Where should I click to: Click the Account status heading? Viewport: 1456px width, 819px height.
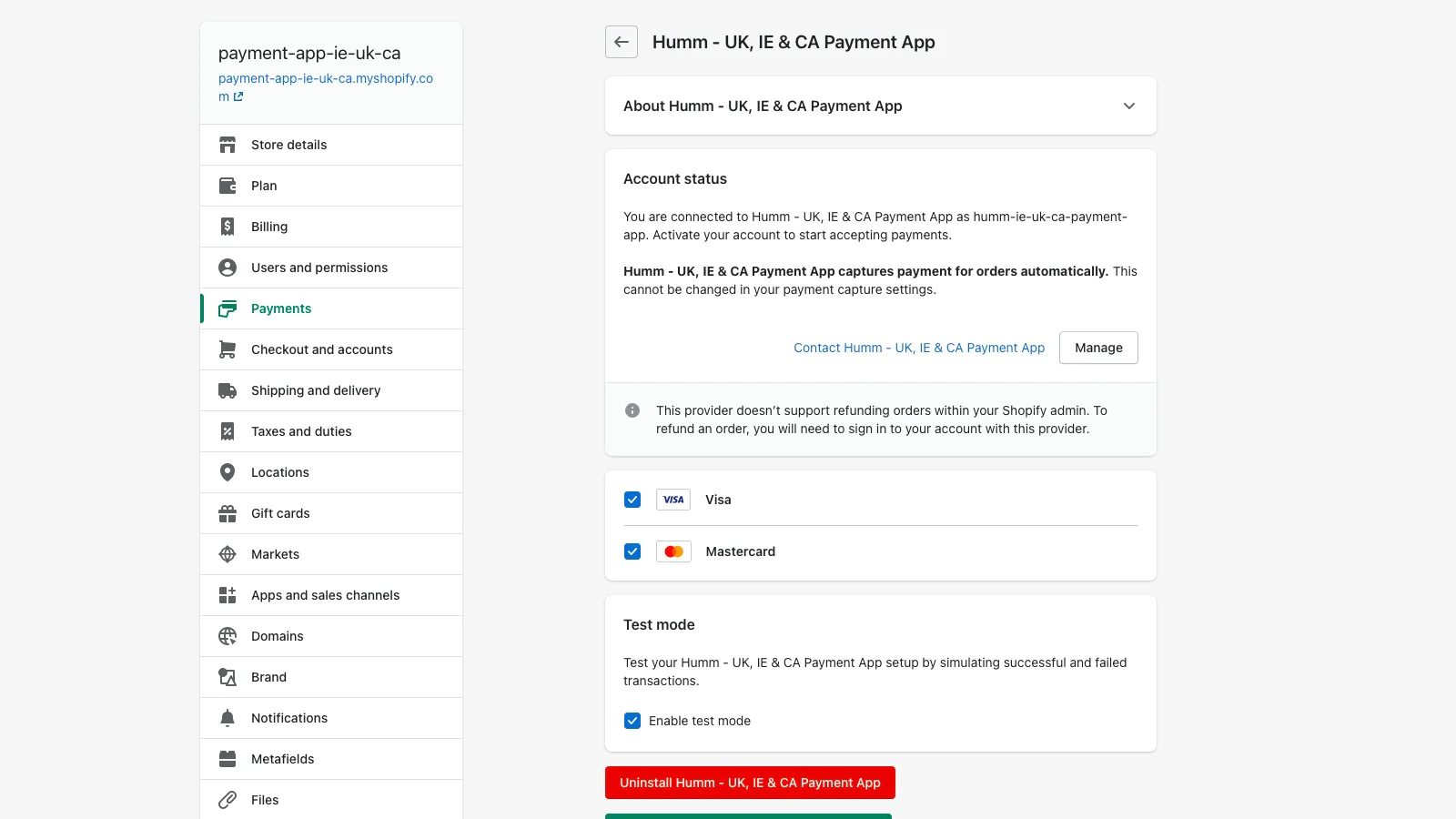pos(675,178)
